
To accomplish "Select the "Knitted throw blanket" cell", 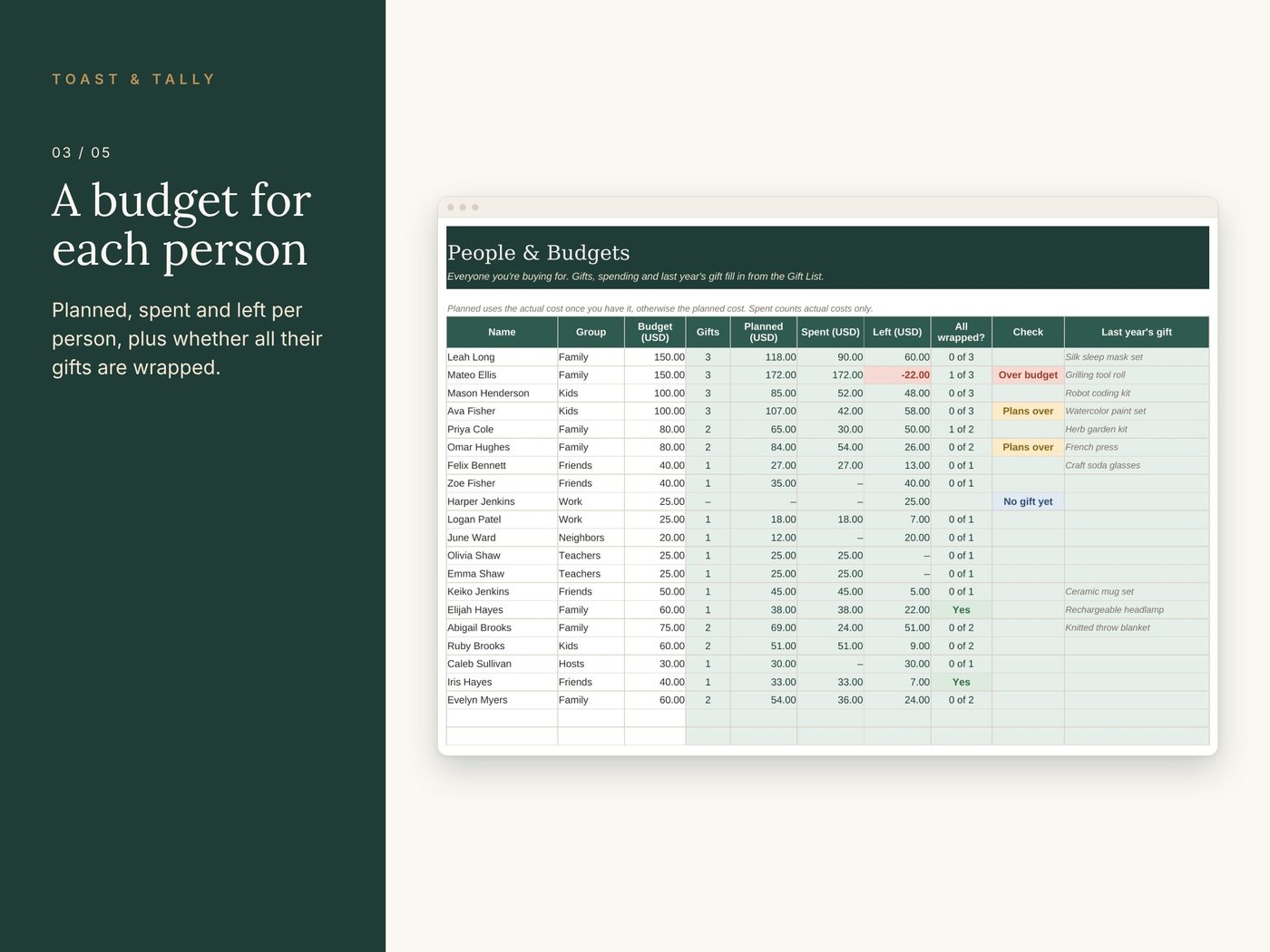I will (1137, 628).
